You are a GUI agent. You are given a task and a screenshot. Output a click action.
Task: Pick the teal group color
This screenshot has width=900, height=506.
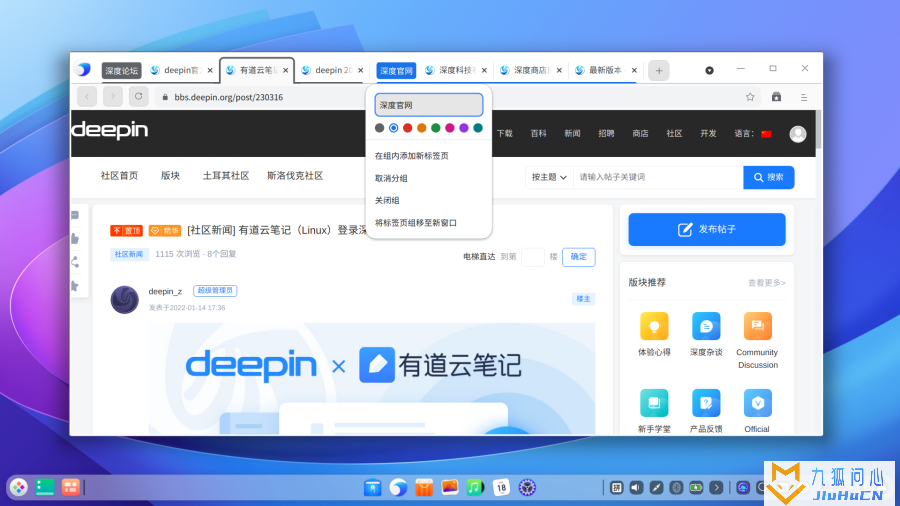[478, 128]
